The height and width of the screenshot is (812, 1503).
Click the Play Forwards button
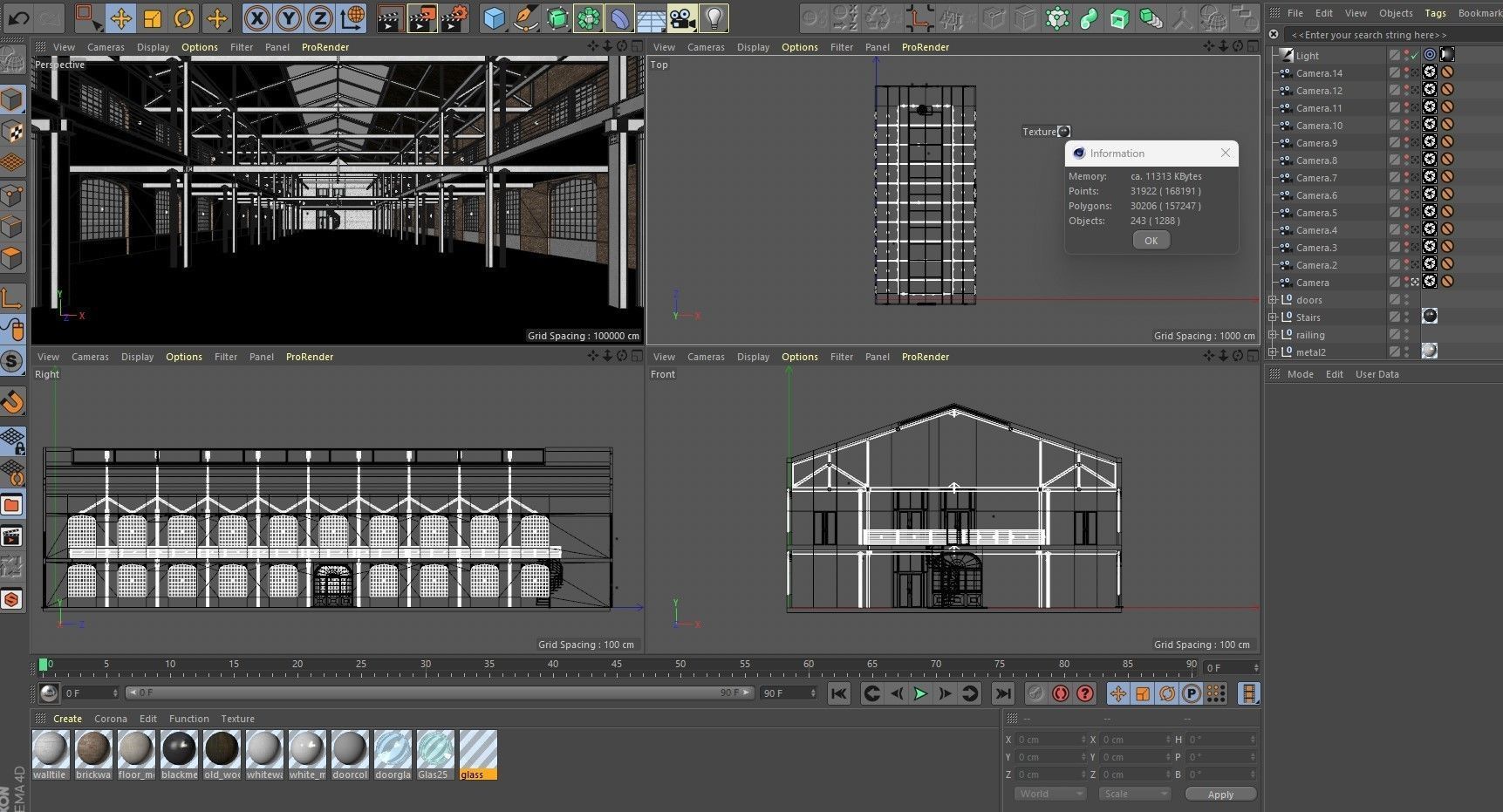pyautogui.click(x=920, y=693)
